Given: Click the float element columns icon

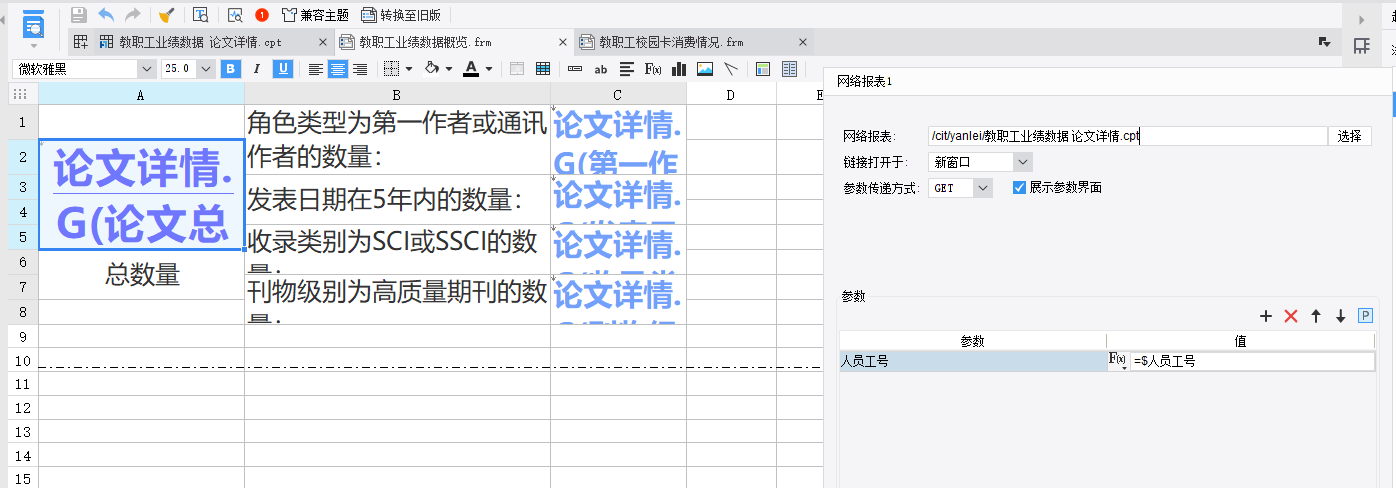Looking at the screenshot, I should point(789,69).
